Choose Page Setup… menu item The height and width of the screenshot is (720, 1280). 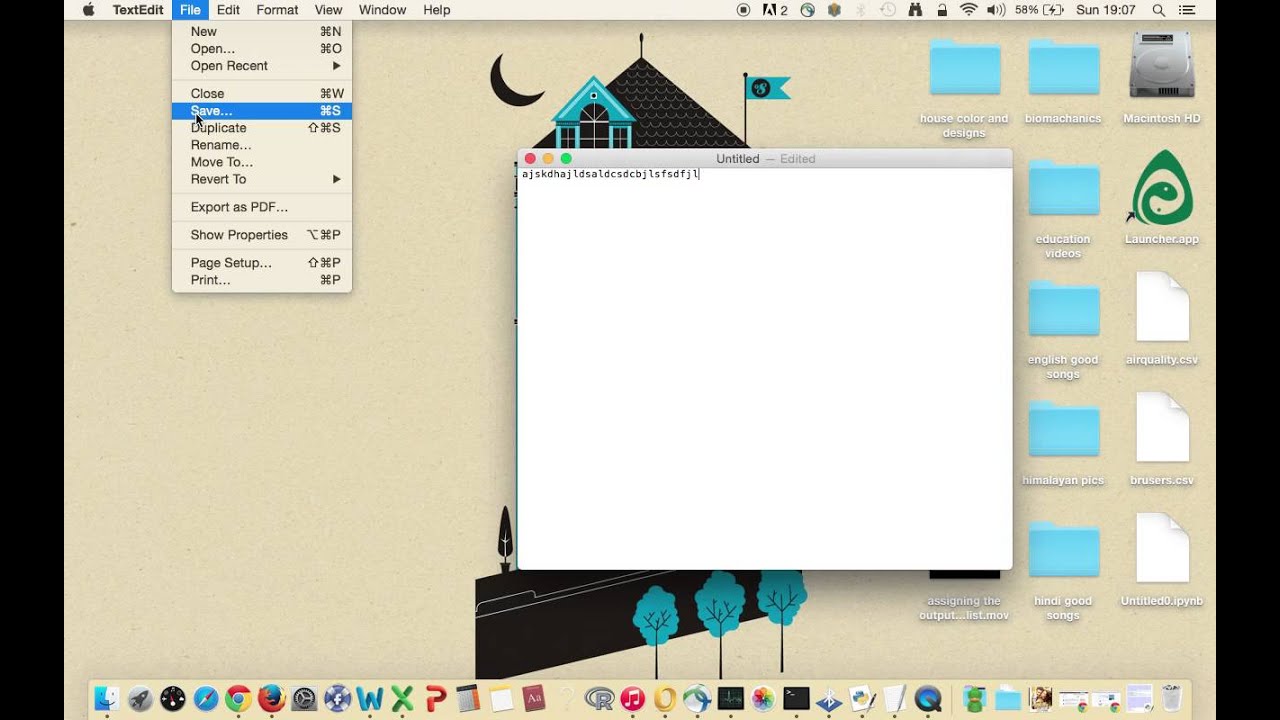(x=262, y=263)
